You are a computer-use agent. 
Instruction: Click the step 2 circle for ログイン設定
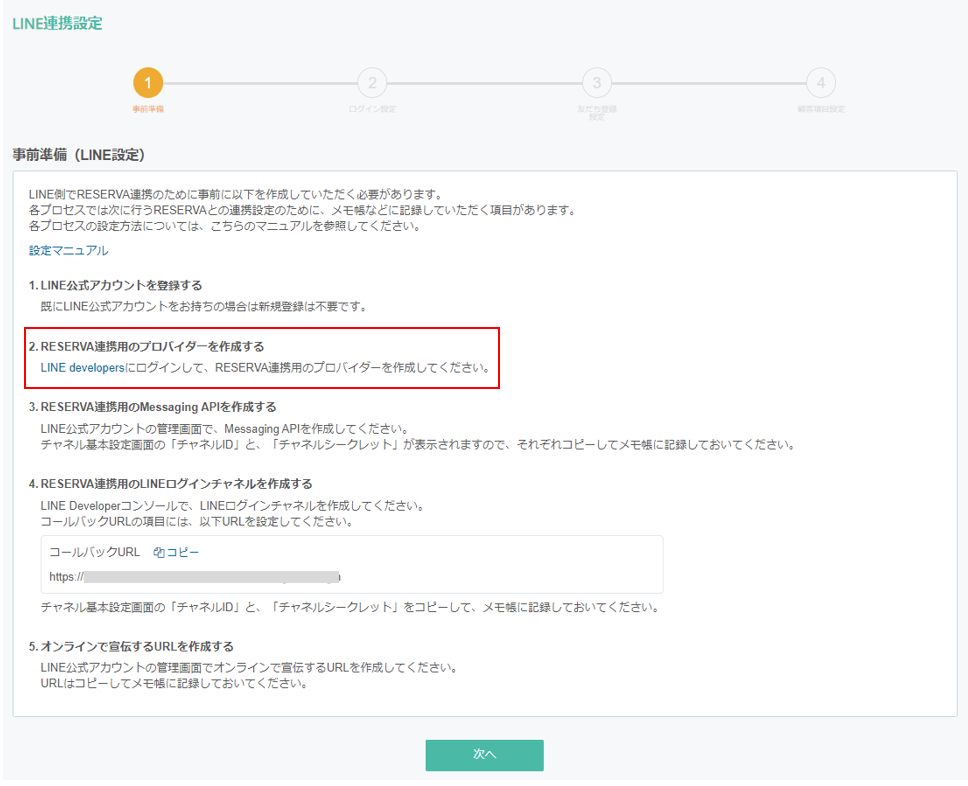[372, 83]
